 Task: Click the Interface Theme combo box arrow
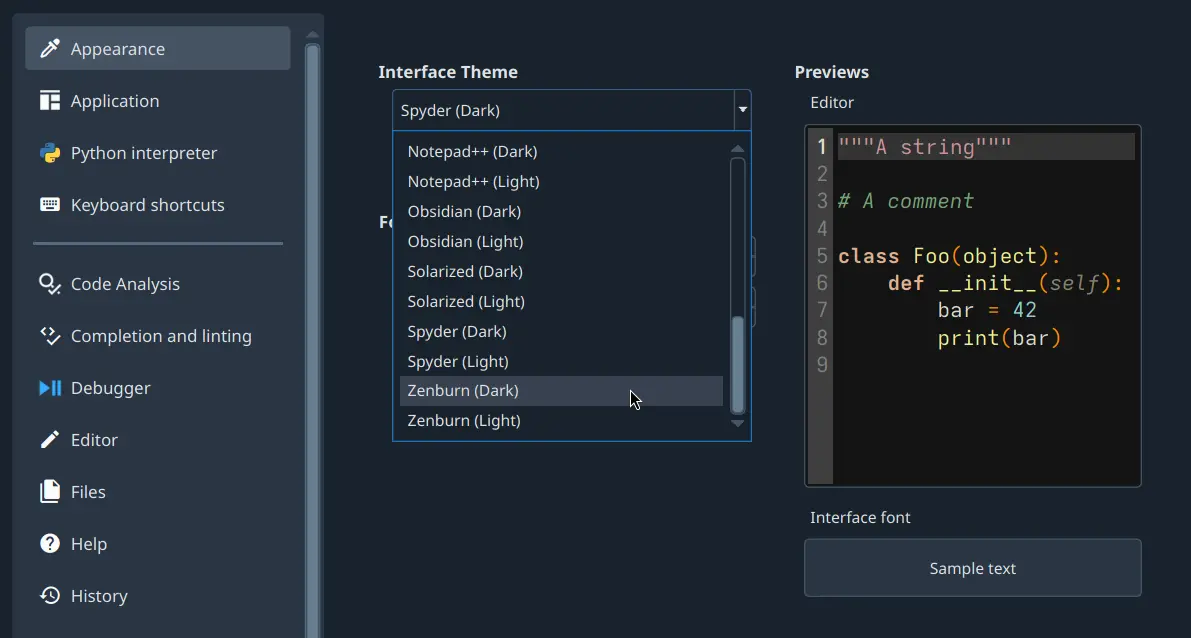point(743,110)
